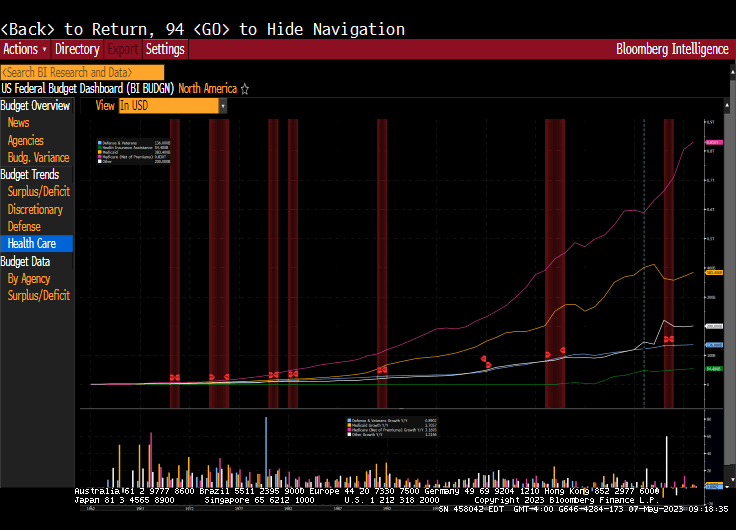This screenshot has height=530, width=736.
Task: Open the Directory menu
Action: (x=77, y=49)
